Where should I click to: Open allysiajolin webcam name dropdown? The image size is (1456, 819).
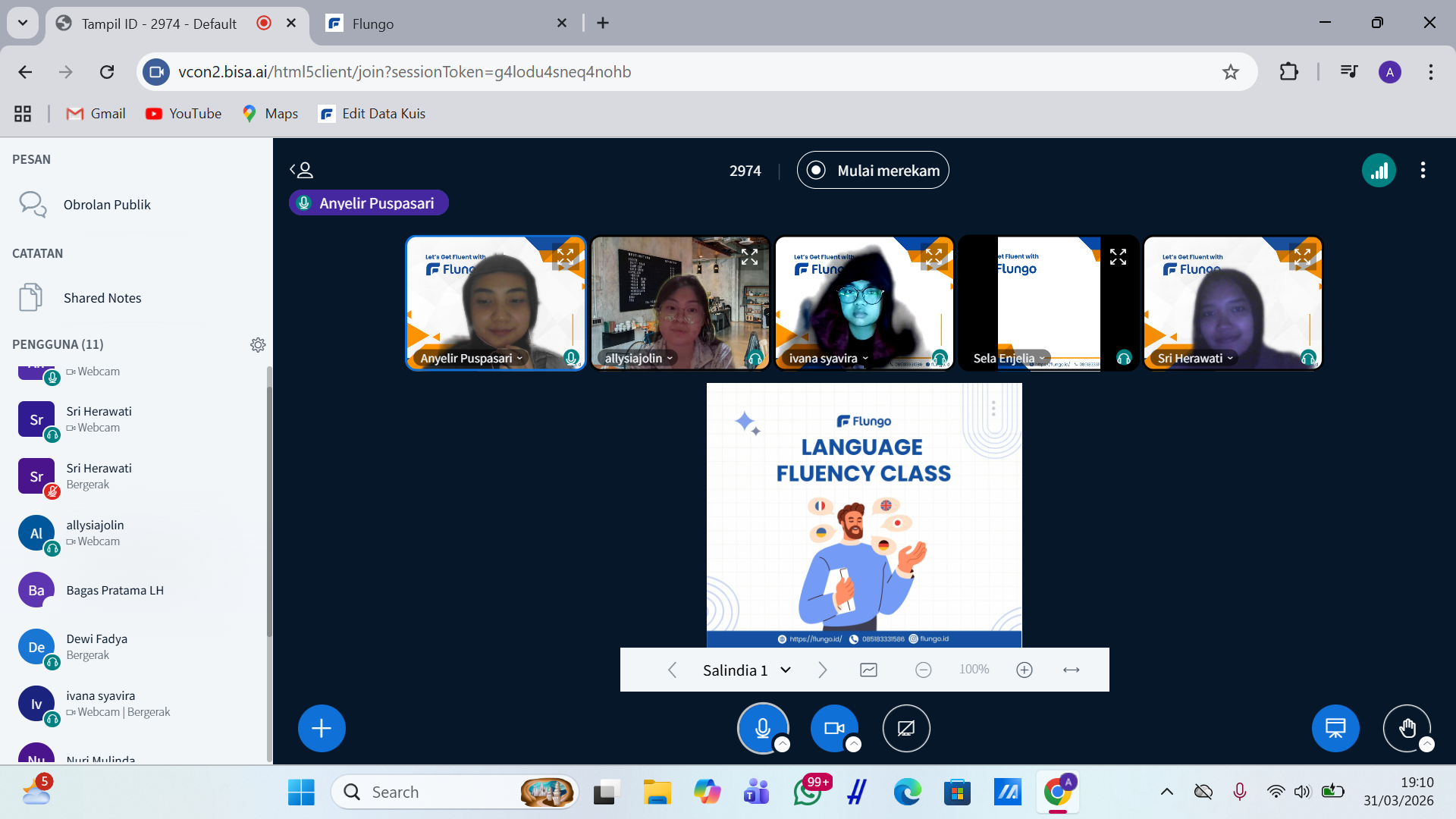pos(639,358)
